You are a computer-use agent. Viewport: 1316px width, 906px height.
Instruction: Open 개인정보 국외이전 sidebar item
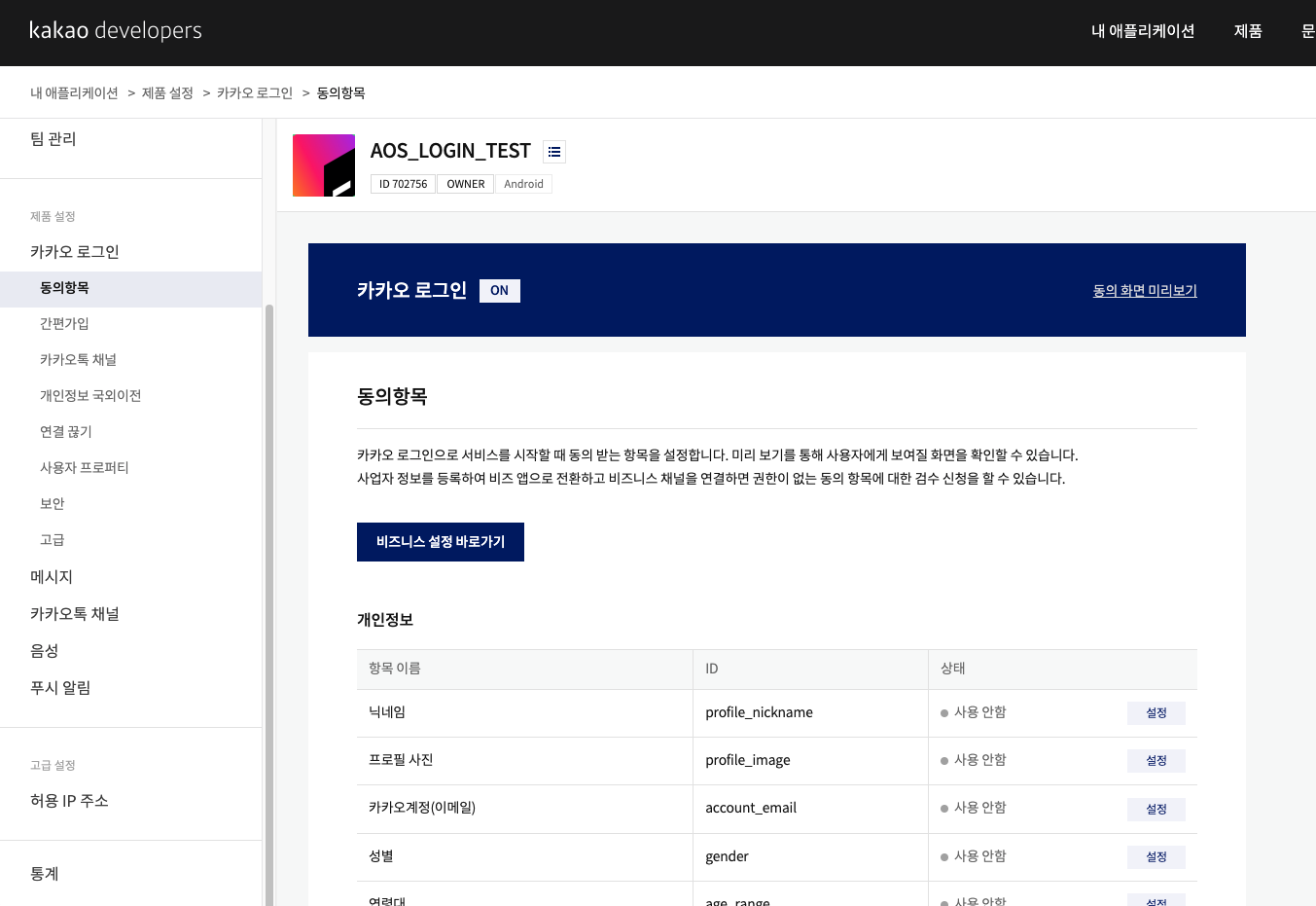coord(90,396)
